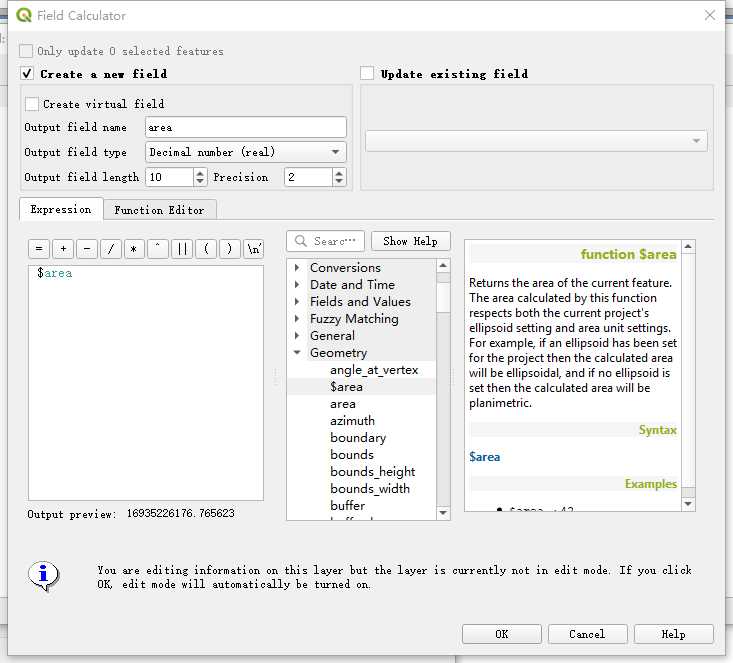The image size is (733, 663).
Task: Increase the Precision value
Action: tap(339, 173)
